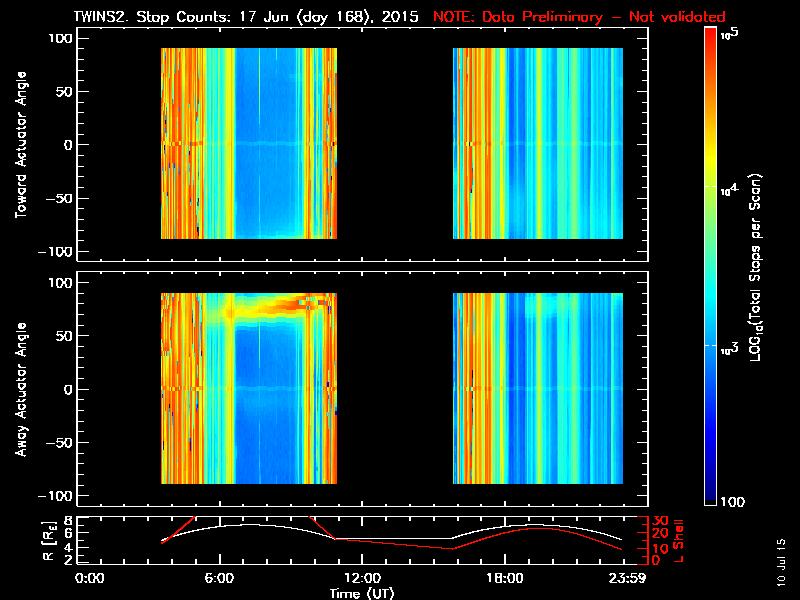
Task: Click the '18:00' time tick label
Action: tap(505, 578)
